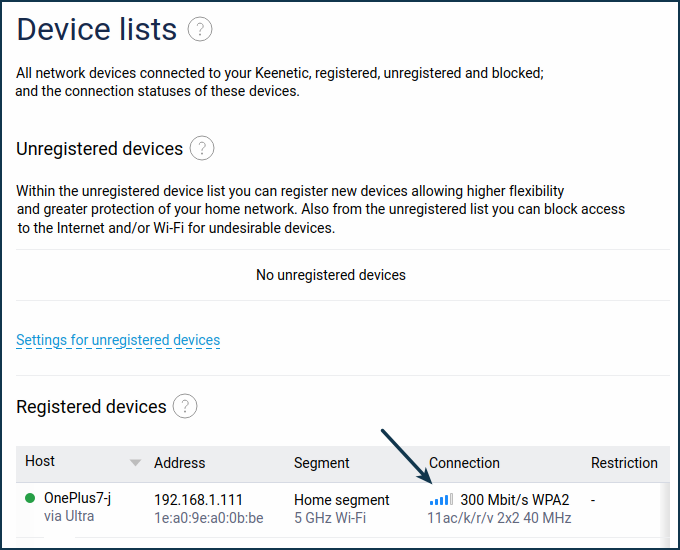The image size is (680, 550).
Task: Click 'Home segment' cell
Action: point(342,500)
